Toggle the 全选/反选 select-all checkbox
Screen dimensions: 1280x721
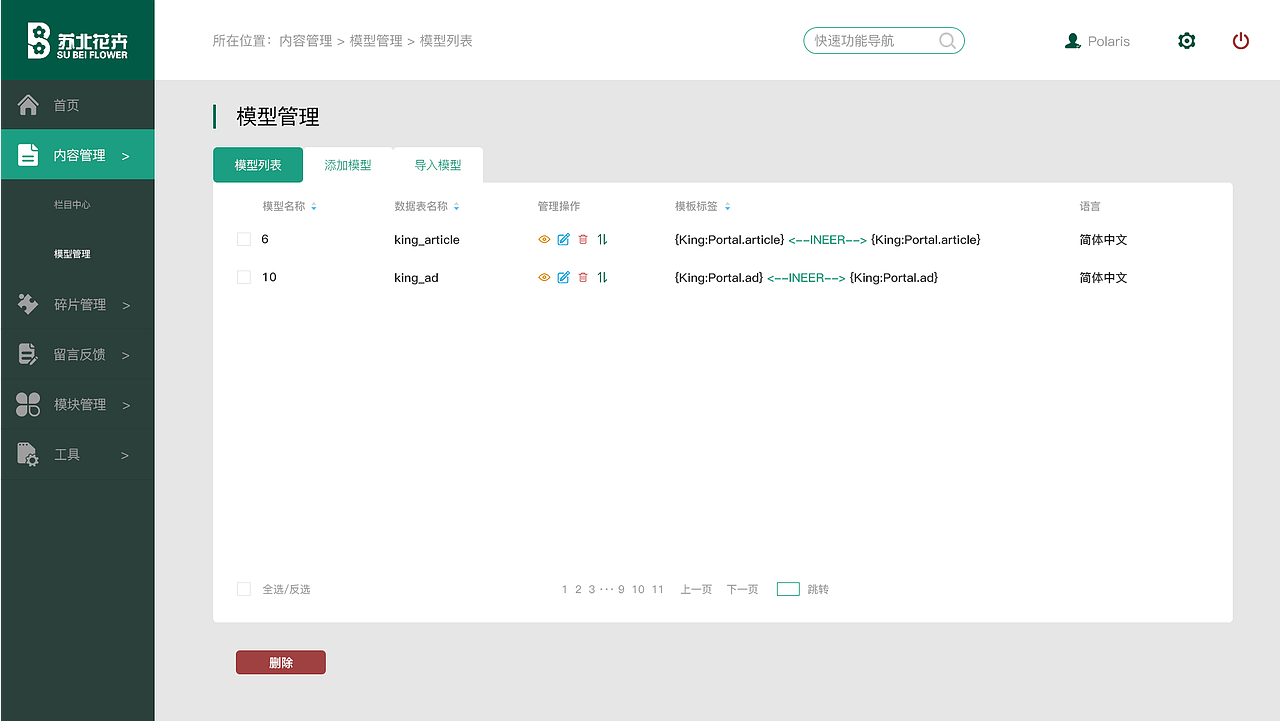tap(244, 589)
